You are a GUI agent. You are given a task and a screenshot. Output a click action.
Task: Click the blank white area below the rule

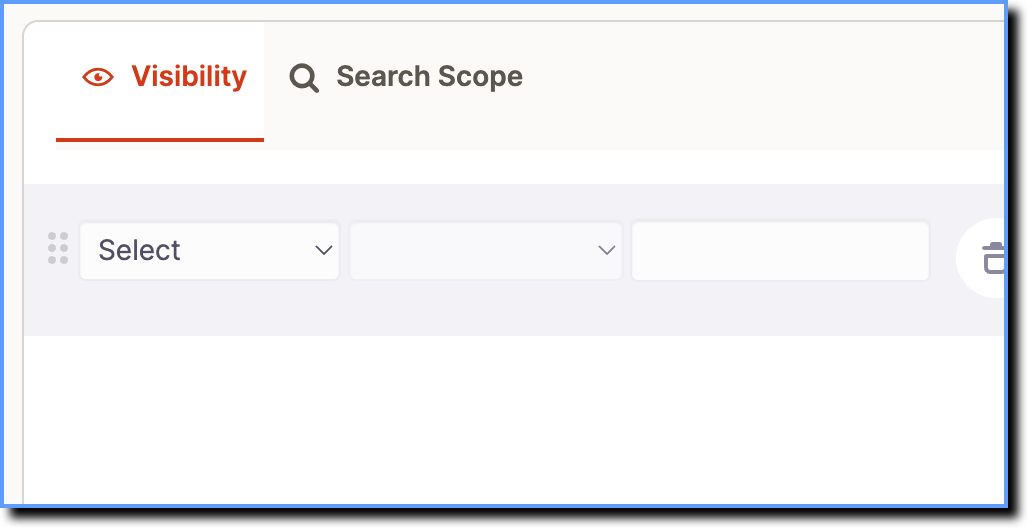pos(514,420)
